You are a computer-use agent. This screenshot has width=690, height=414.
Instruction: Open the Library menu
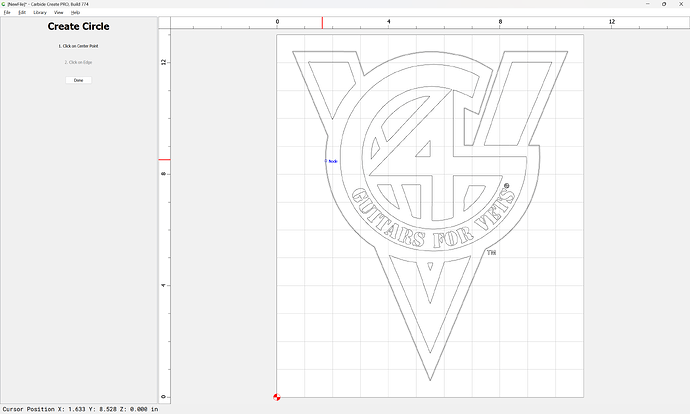40,12
